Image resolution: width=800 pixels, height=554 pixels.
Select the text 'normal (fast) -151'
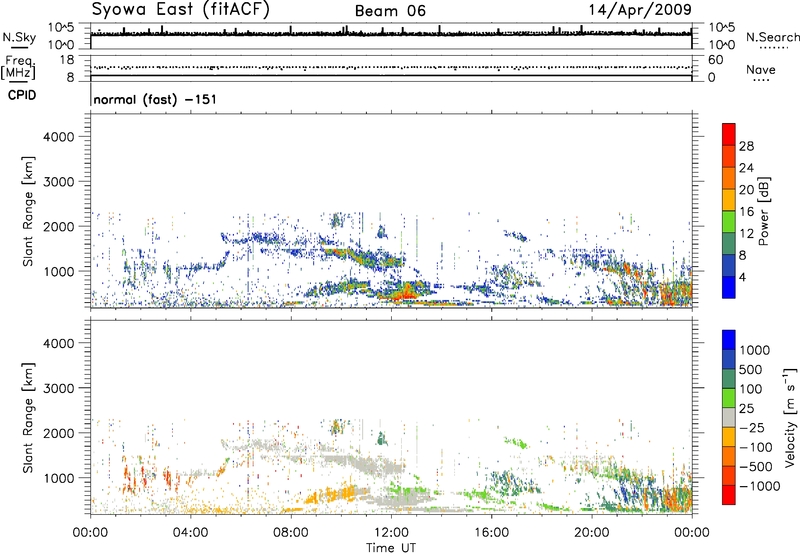(x=155, y=99)
